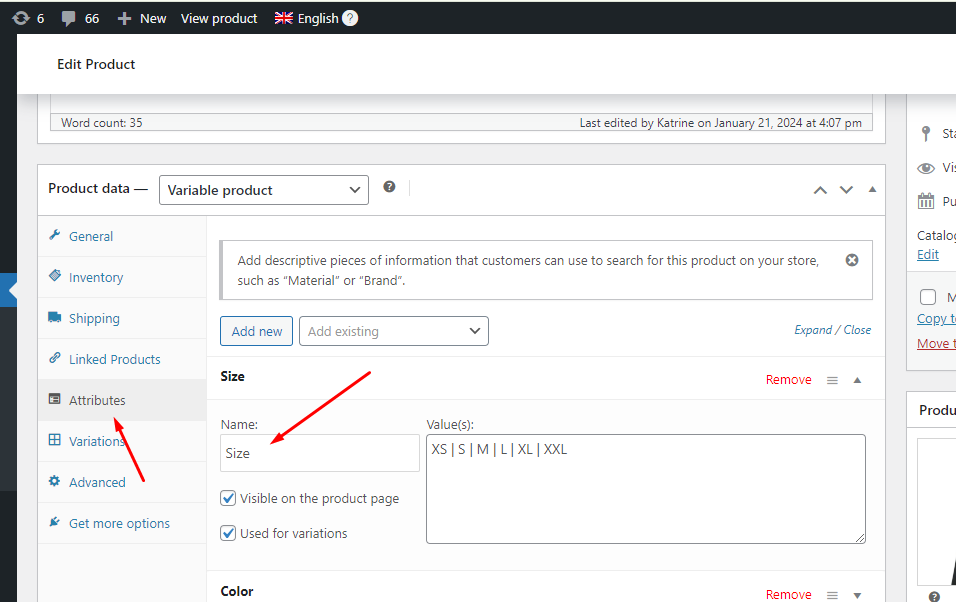Dismiss the attributes description notice

point(852,260)
